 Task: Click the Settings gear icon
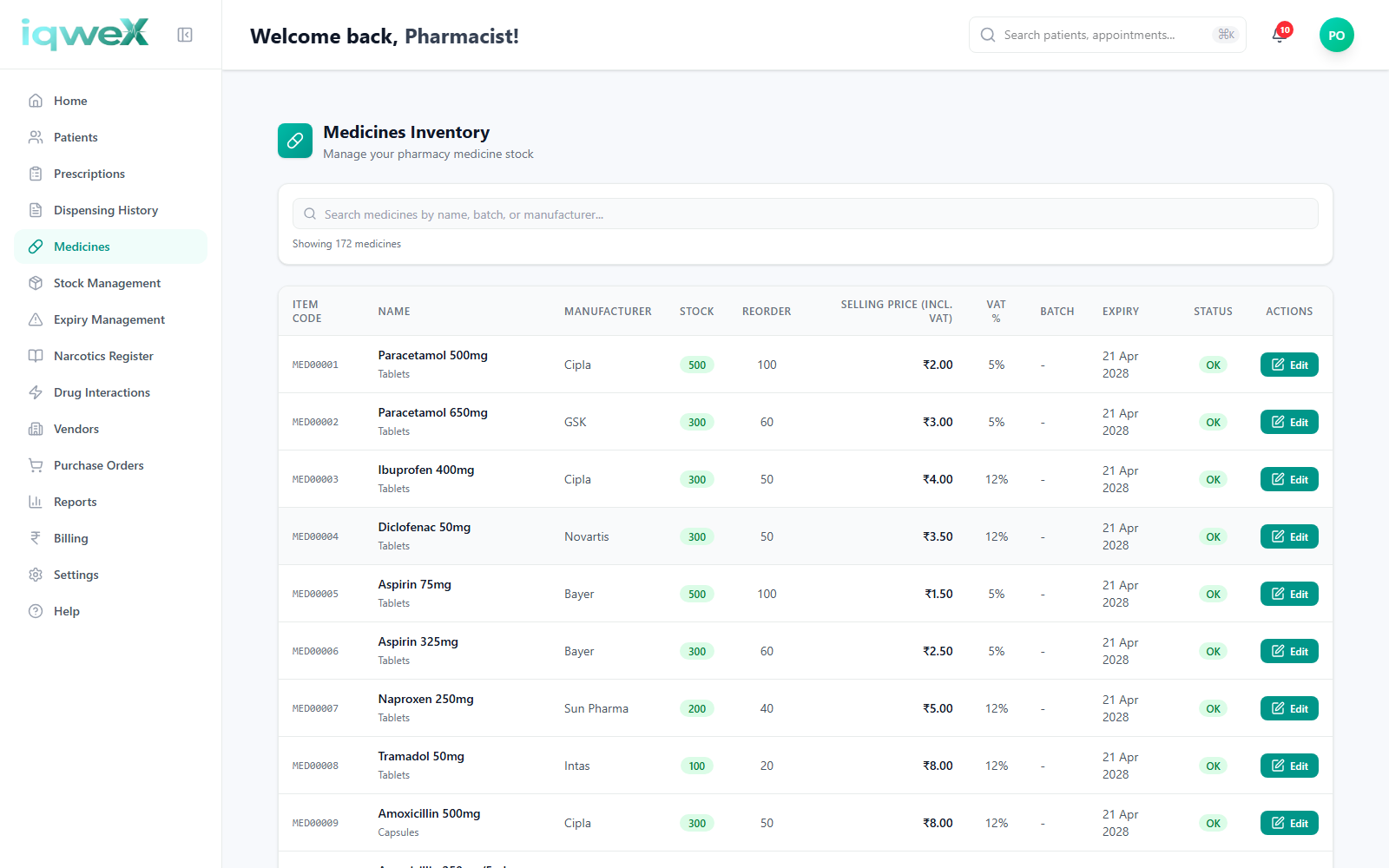coord(36,575)
